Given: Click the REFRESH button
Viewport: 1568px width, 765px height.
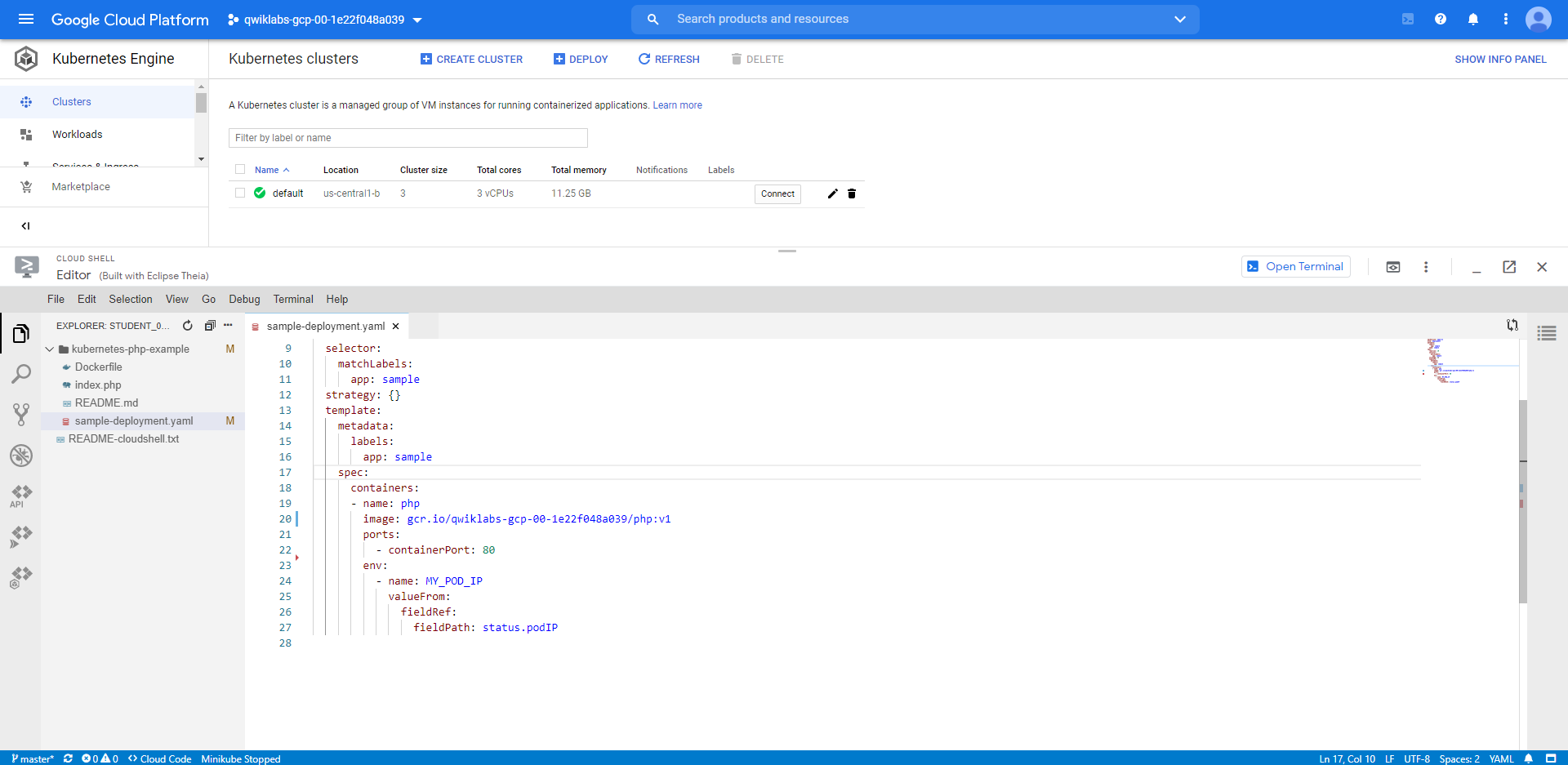Looking at the screenshot, I should coord(669,59).
